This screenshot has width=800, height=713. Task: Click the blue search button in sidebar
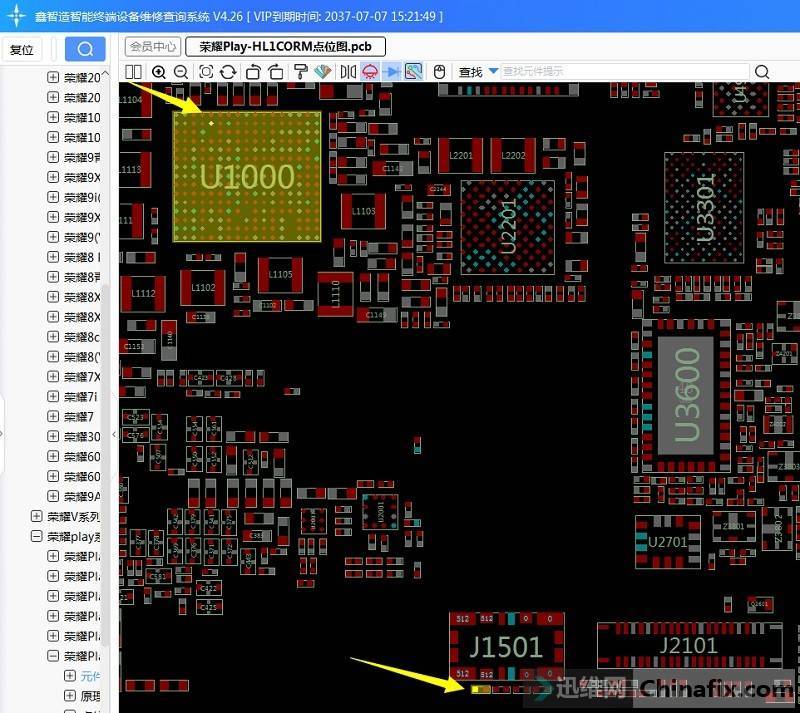click(85, 50)
